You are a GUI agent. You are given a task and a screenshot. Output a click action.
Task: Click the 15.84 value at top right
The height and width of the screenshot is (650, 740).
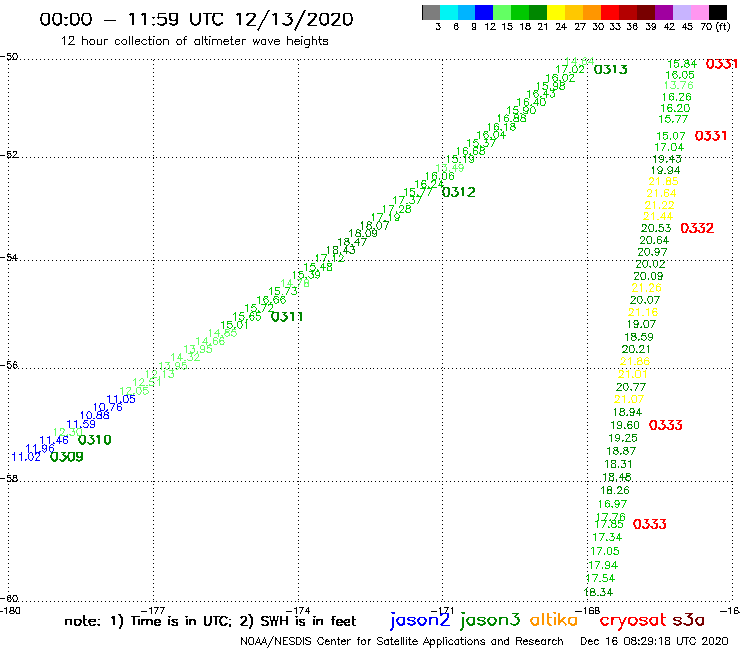682,64
